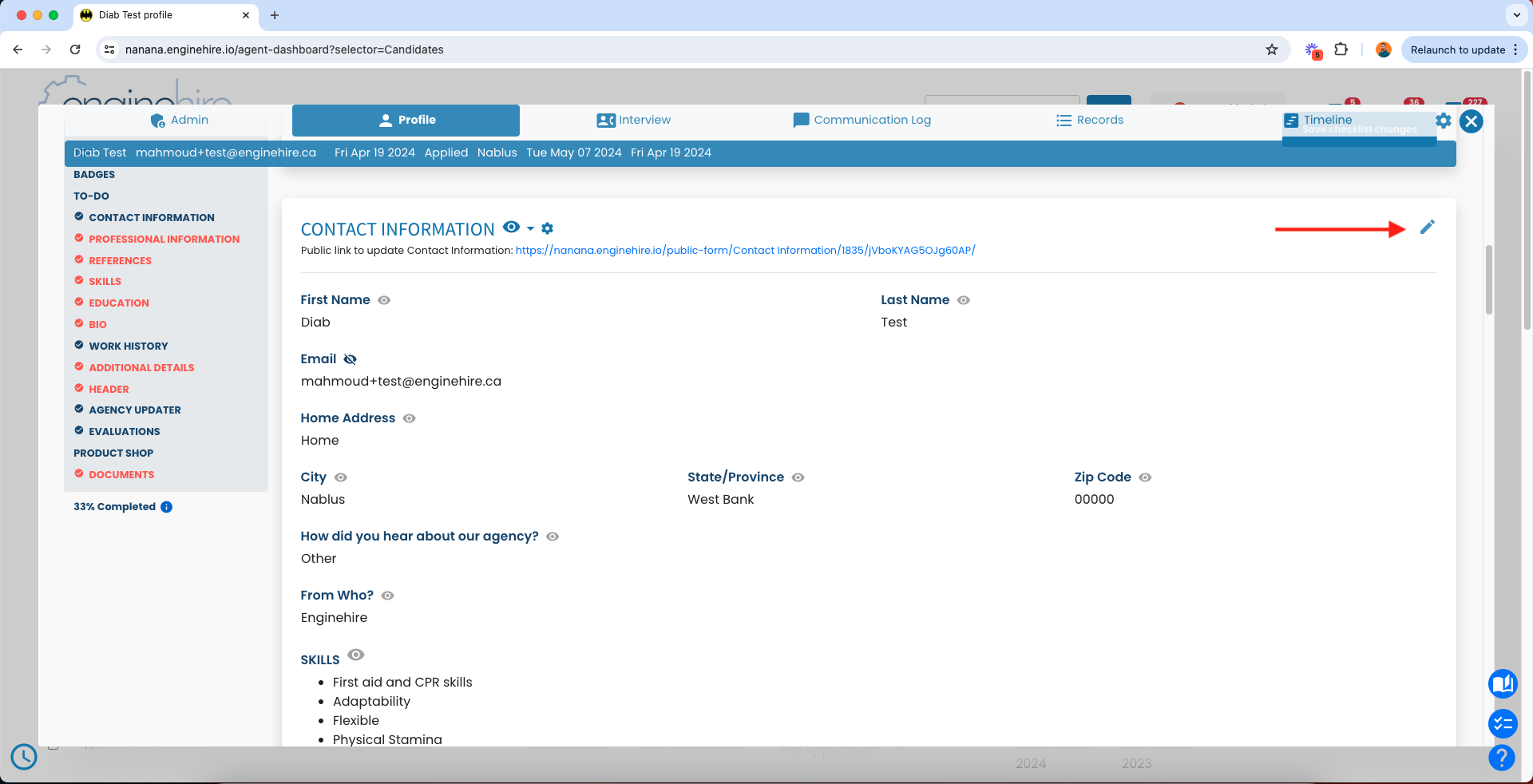Image resolution: width=1533 pixels, height=784 pixels.
Task: Open the clock time tracker icon
Action: [x=24, y=757]
